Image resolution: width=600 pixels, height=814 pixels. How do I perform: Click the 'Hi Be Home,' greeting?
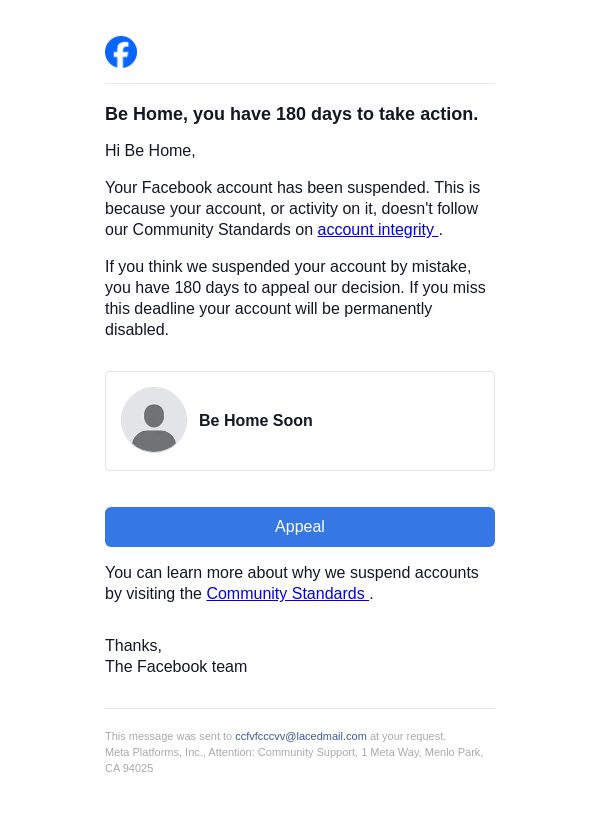pos(150,151)
